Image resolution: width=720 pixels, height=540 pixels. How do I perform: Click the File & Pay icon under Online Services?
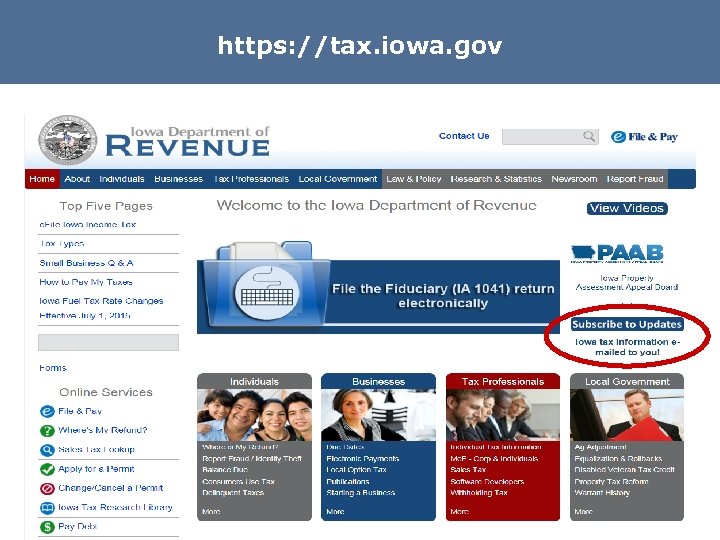[47, 411]
